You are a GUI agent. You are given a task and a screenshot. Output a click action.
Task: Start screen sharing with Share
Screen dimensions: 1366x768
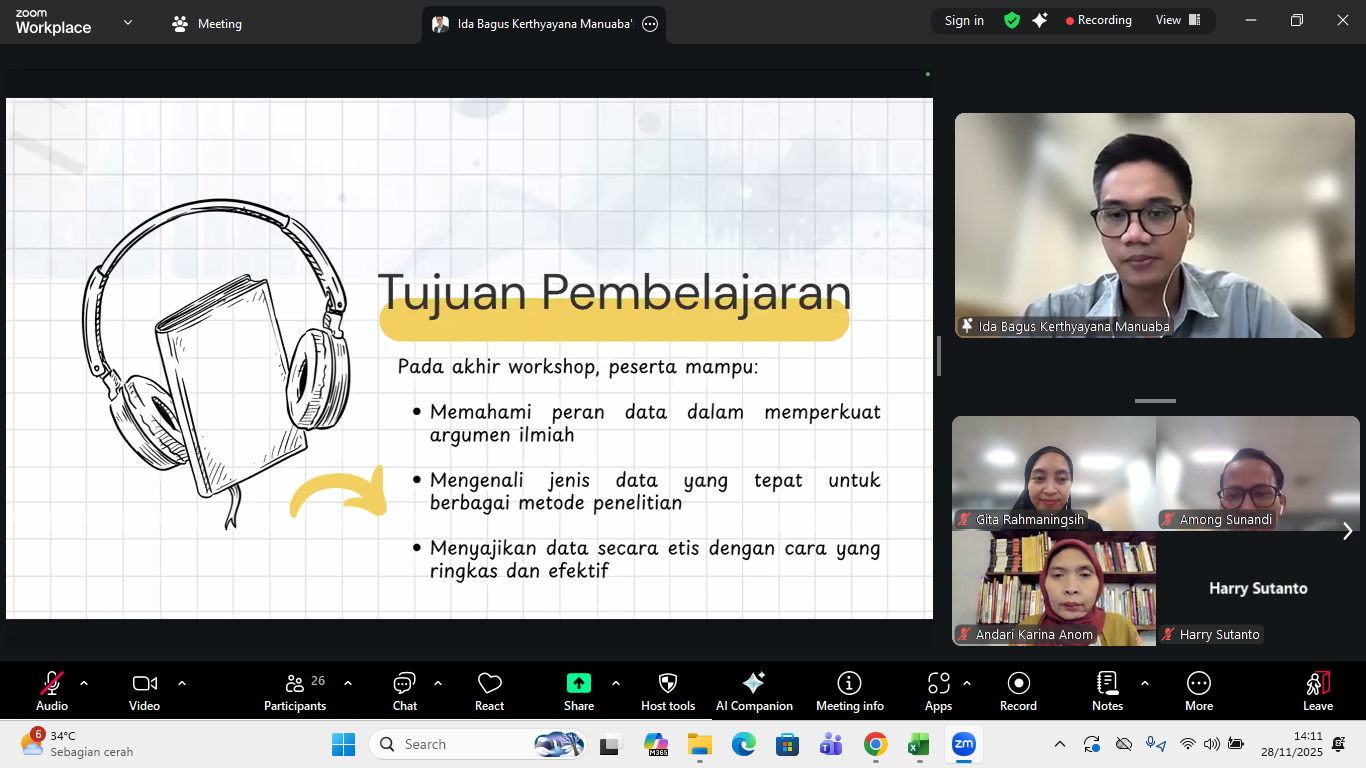578,684
